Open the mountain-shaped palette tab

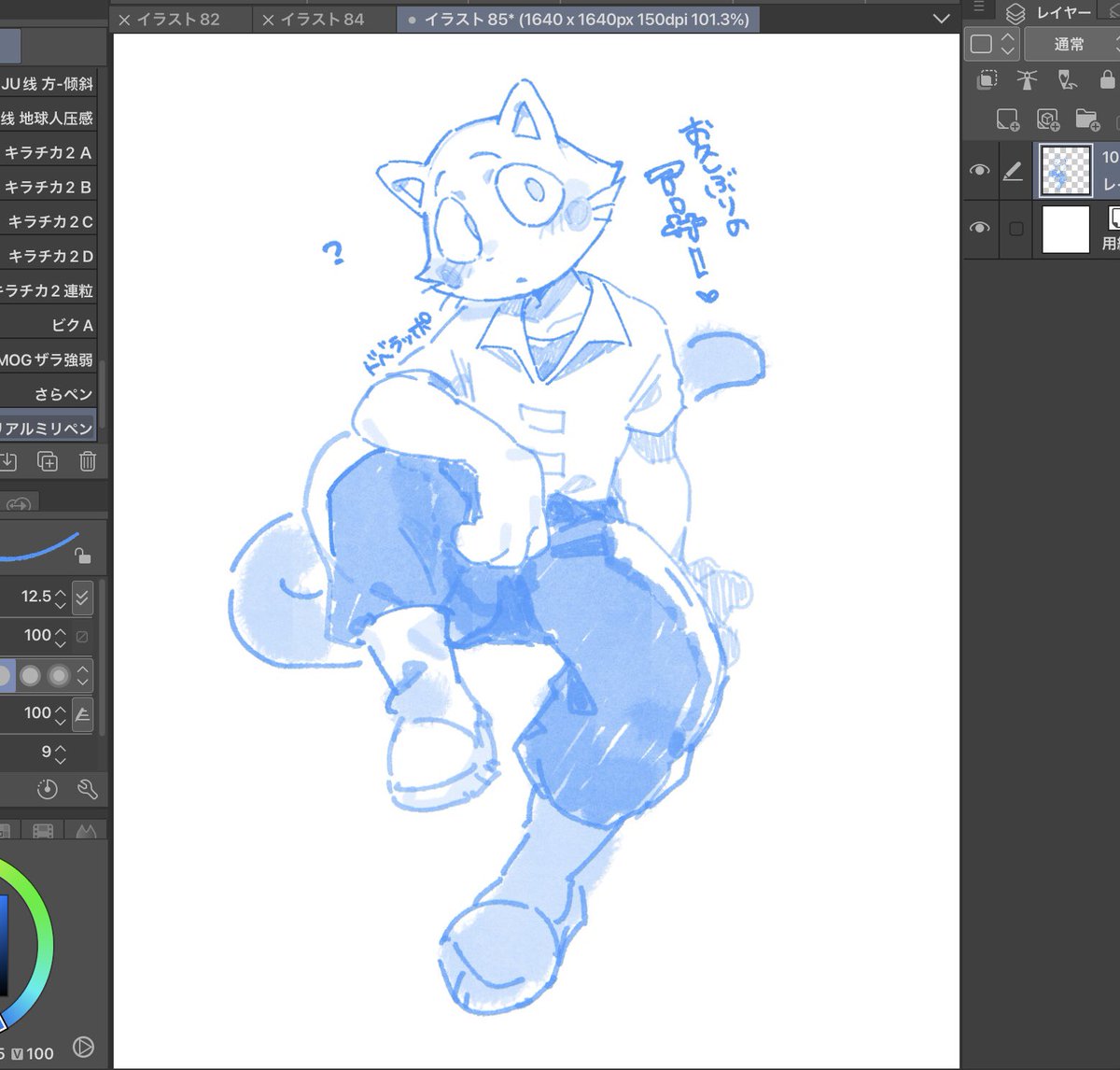86,830
